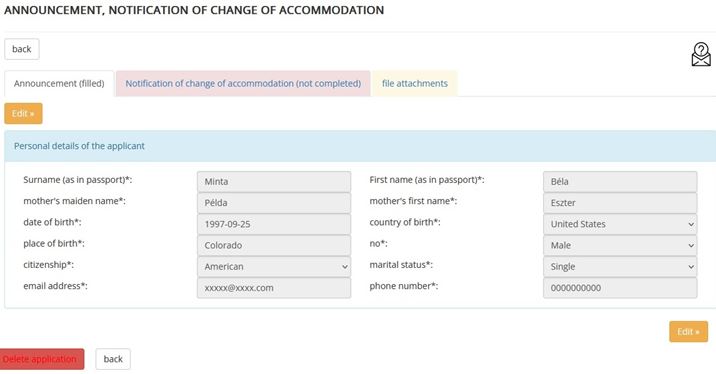Click Delete application button

point(41,359)
